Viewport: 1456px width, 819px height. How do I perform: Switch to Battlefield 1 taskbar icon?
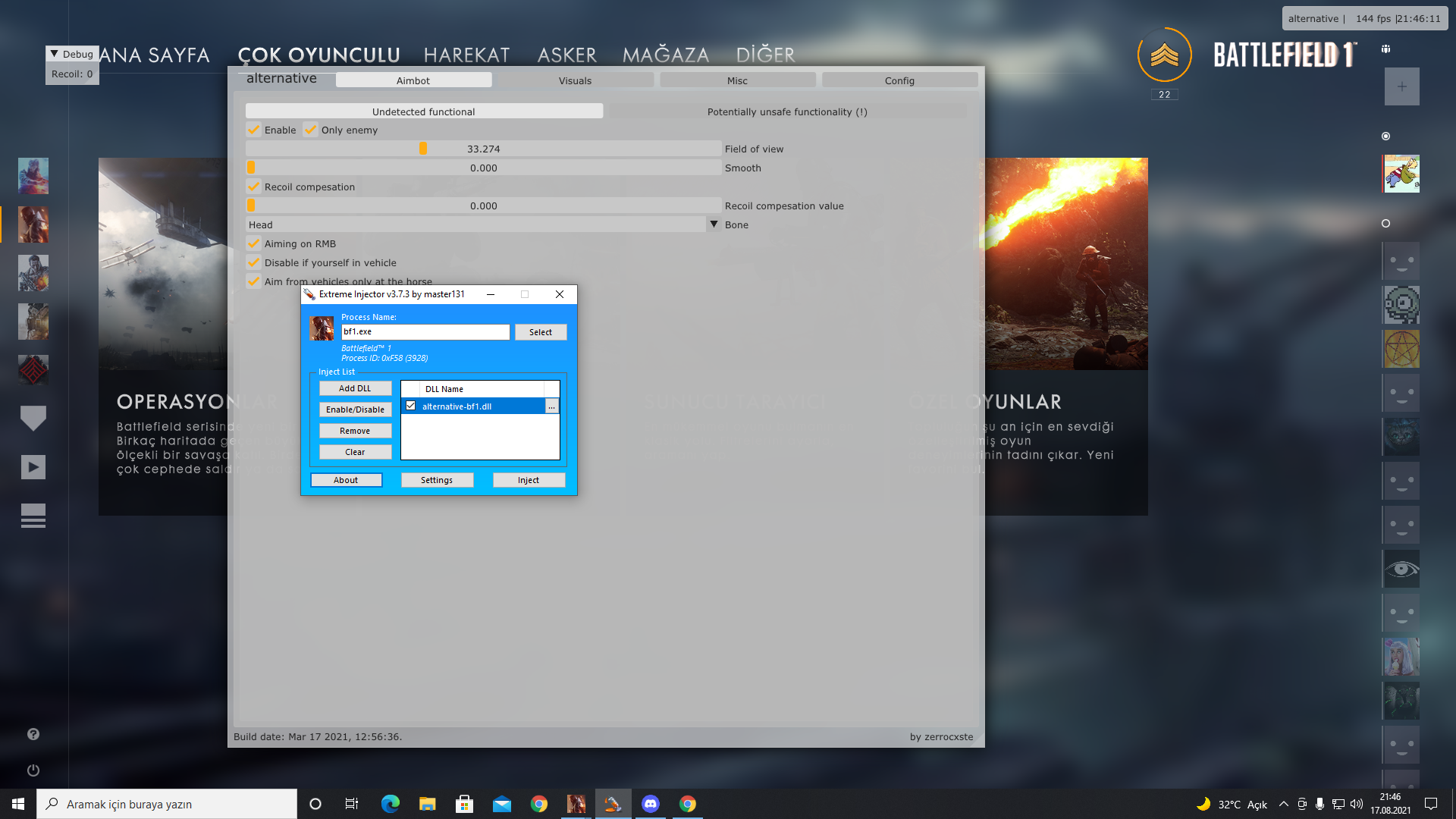coord(576,804)
